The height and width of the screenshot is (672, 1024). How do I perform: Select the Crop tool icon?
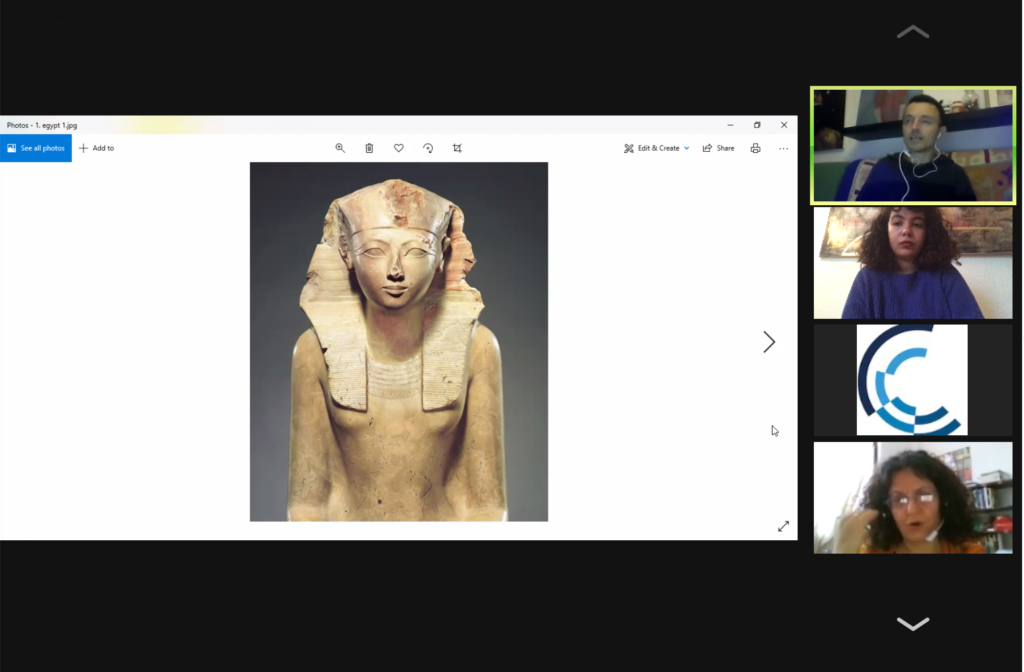458,148
